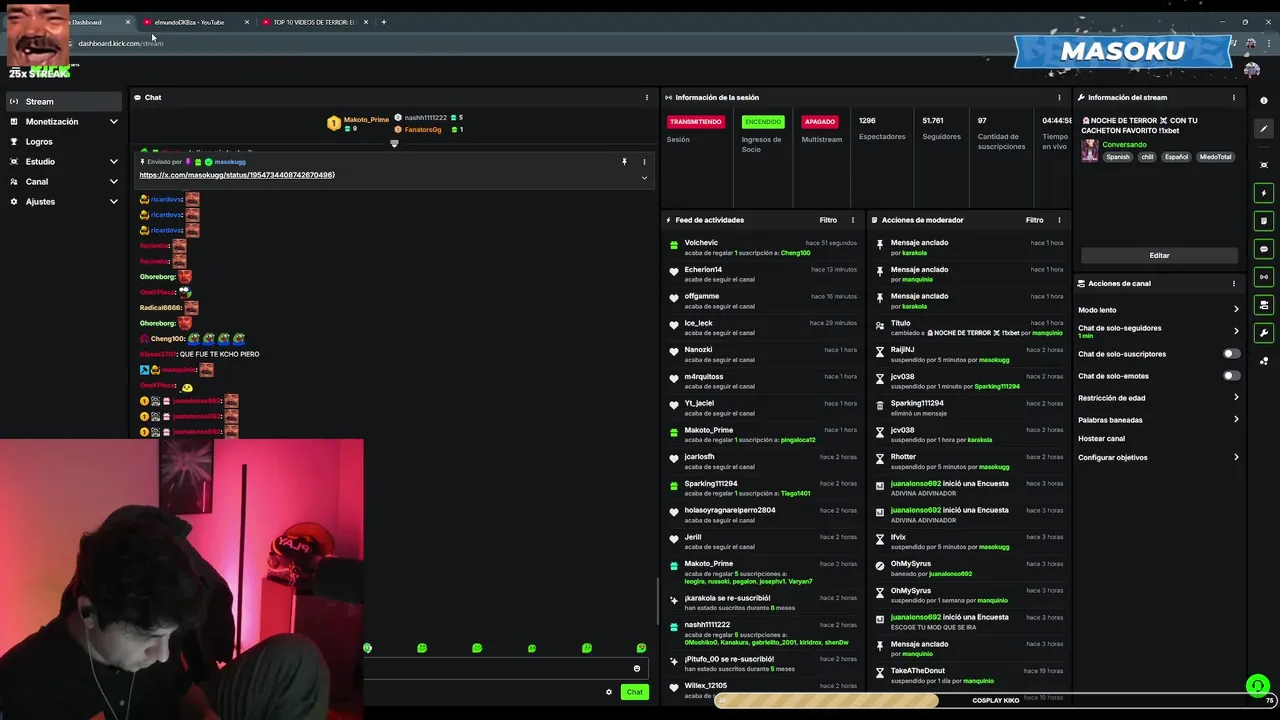Click the focus frame sidebar icon
The image size is (1280, 720).
[1264, 165]
